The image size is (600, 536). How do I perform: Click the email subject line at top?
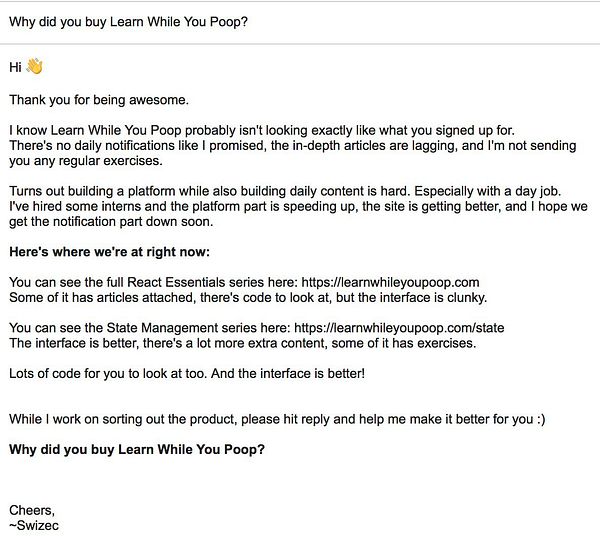tap(128, 23)
